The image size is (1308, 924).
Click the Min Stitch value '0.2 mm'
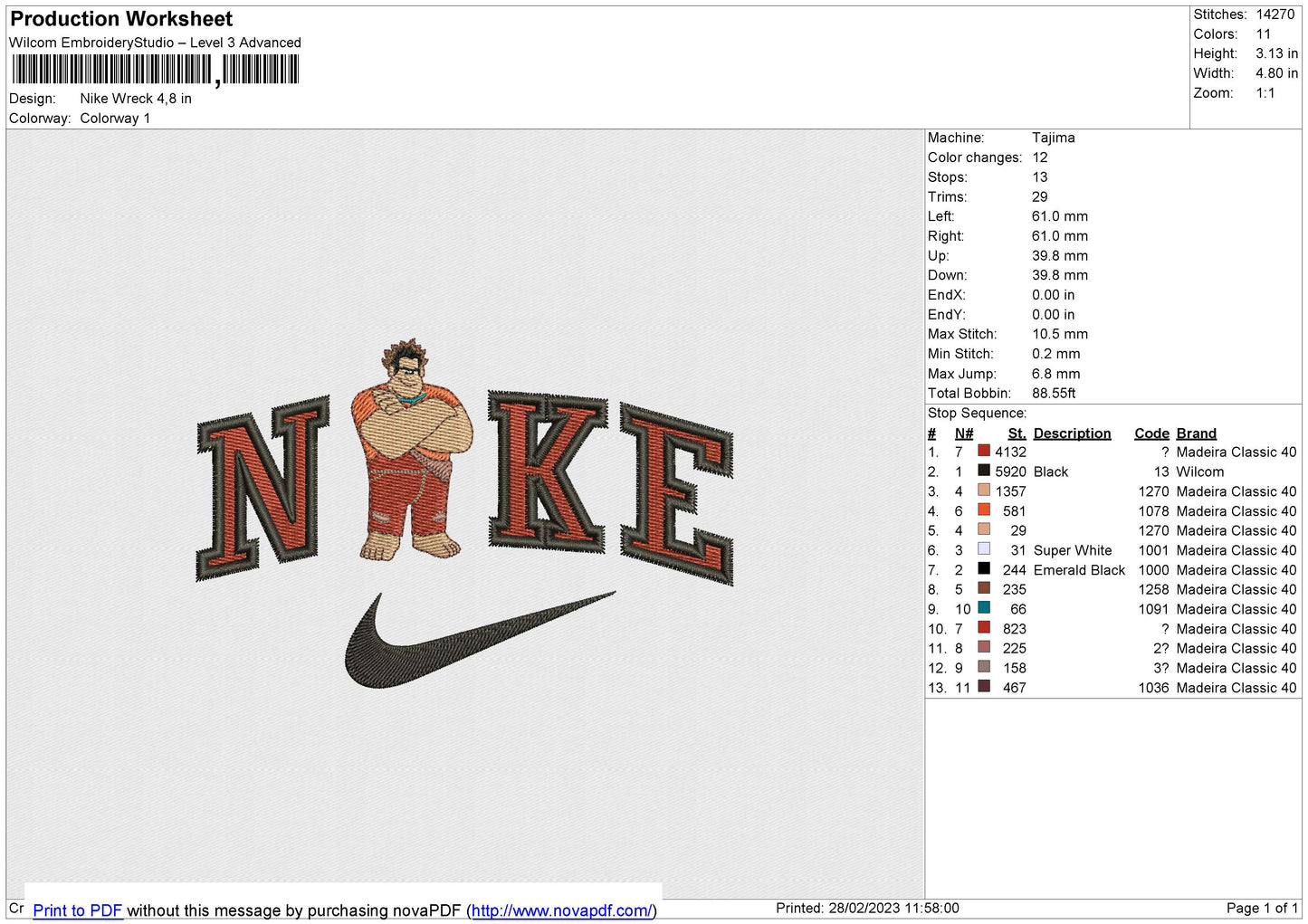pyautogui.click(x=1056, y=354)
